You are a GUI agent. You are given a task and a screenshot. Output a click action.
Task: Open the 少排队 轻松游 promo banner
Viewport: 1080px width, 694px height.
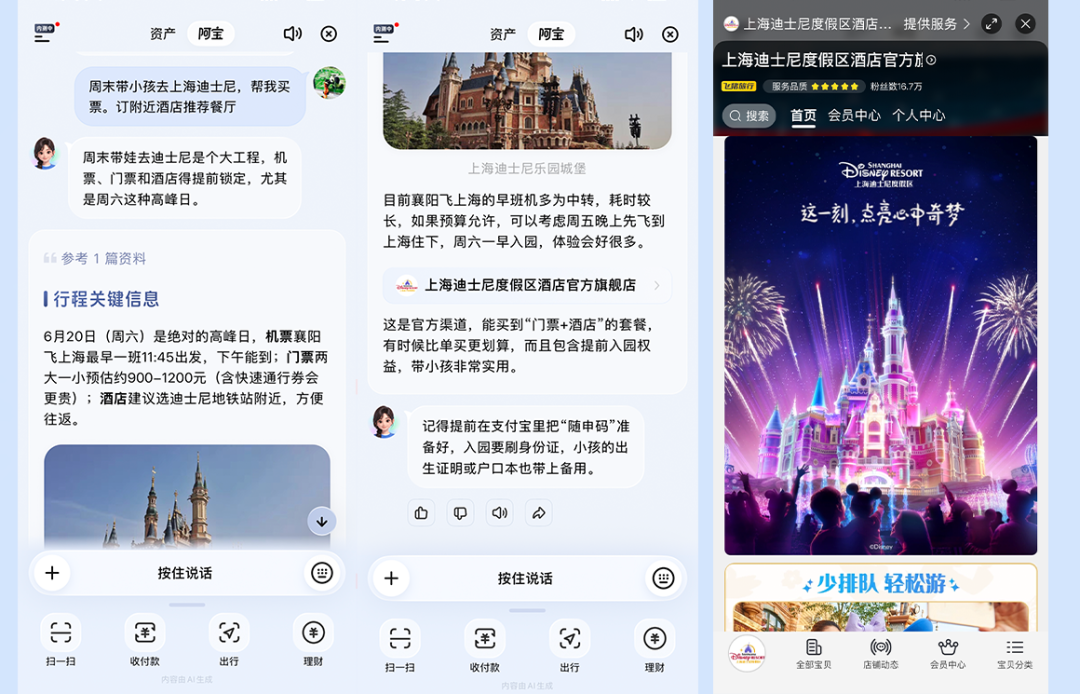(x=880, y=598)
